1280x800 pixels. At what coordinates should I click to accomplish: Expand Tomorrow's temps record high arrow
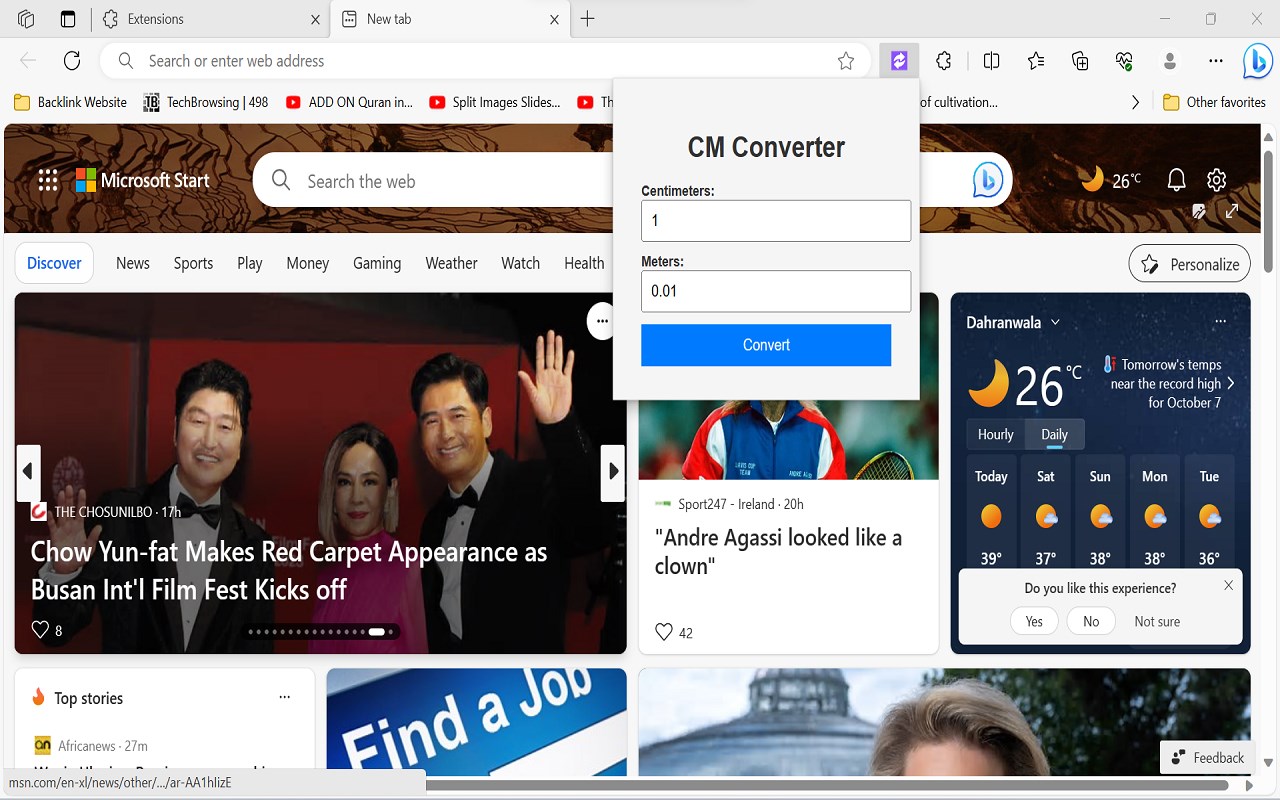click(x=1231, y=384)
